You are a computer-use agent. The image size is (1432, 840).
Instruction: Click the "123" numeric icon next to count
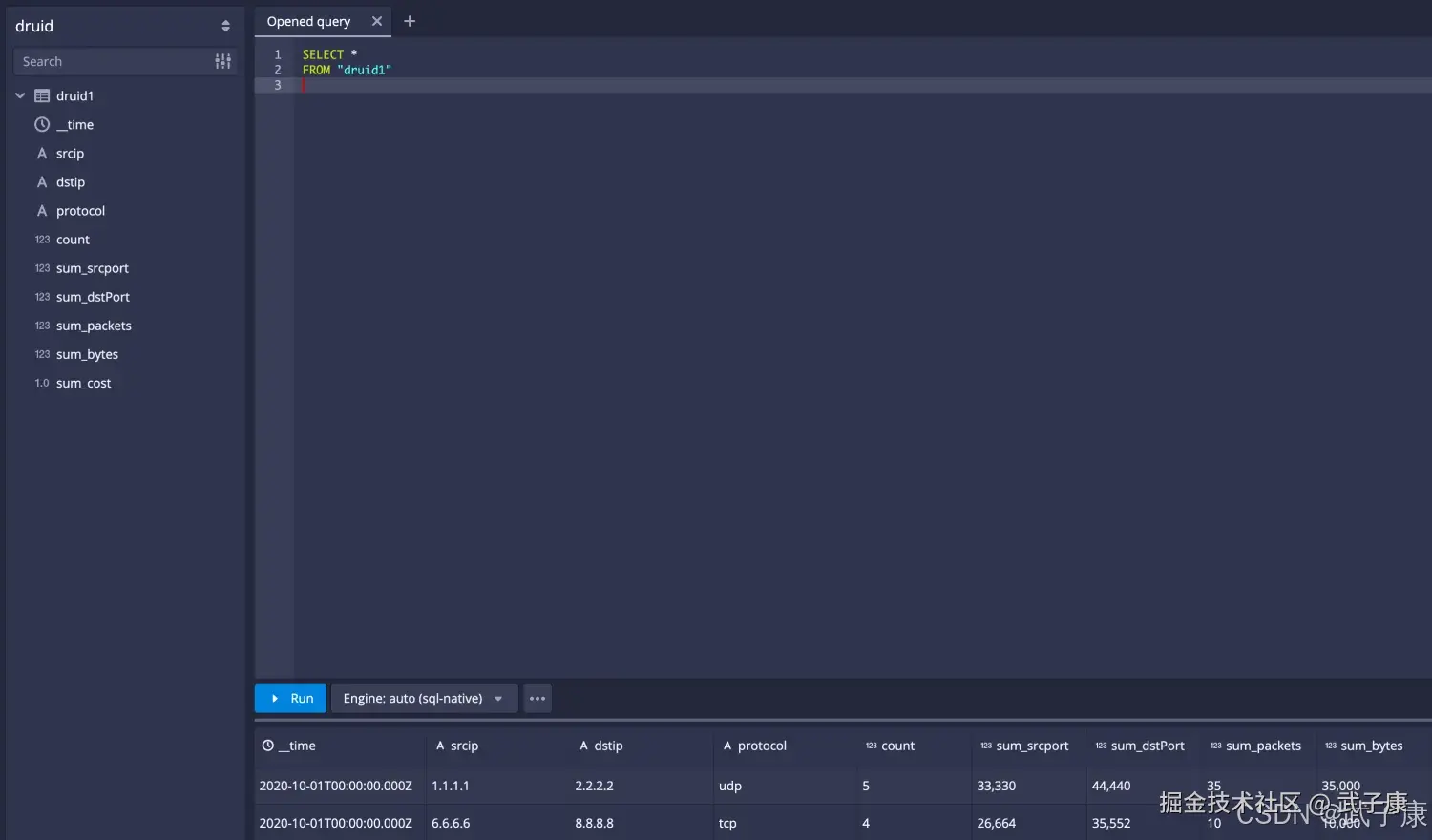coord(42,239)
